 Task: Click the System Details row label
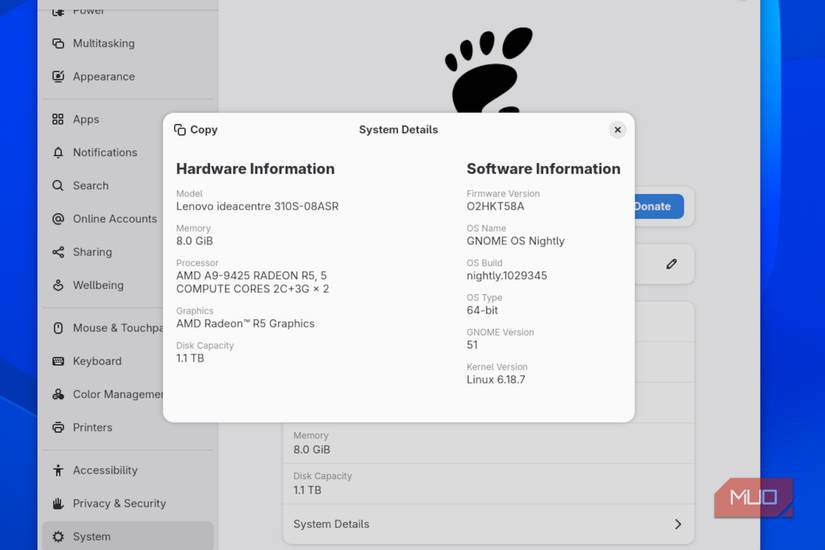pos(331,524)
